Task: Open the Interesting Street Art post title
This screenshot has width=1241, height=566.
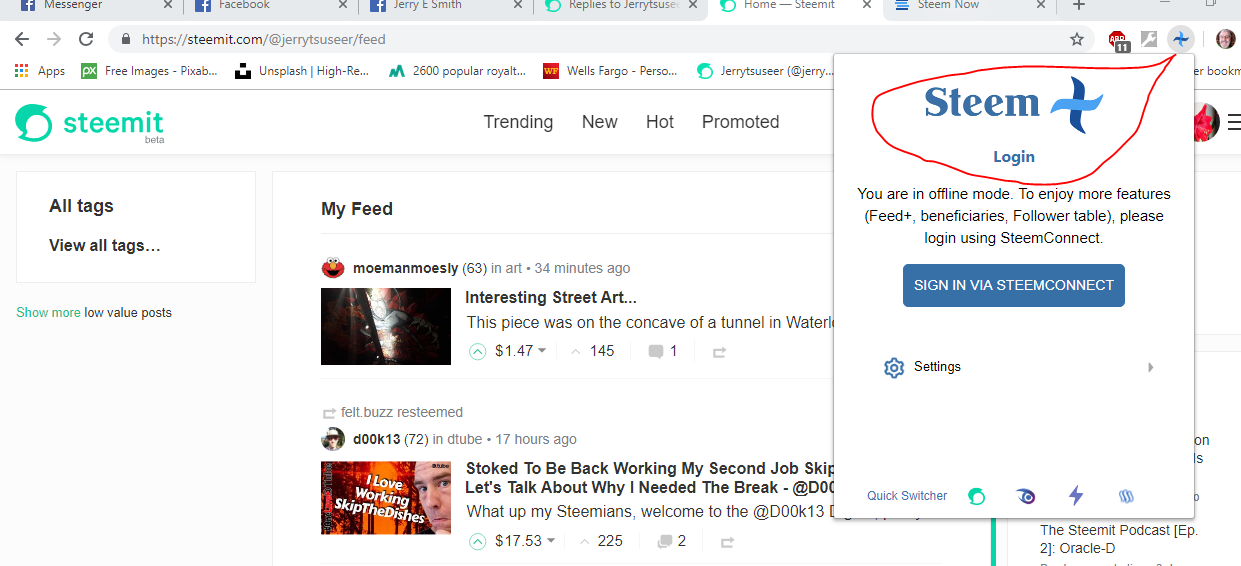Action: [551, 298]
